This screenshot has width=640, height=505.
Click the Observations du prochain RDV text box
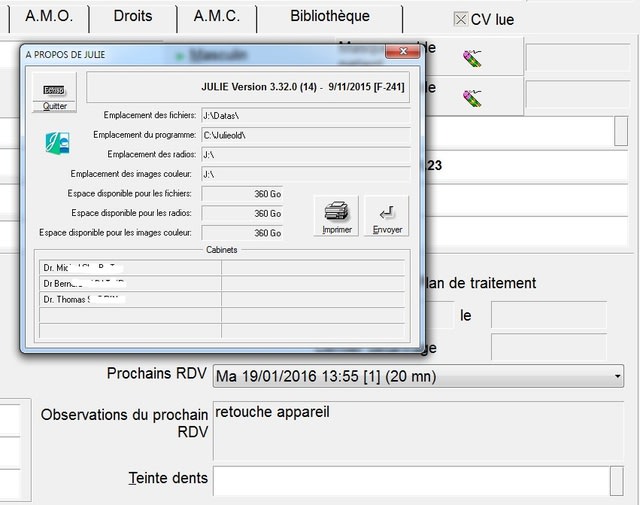[x=417, y=431]
